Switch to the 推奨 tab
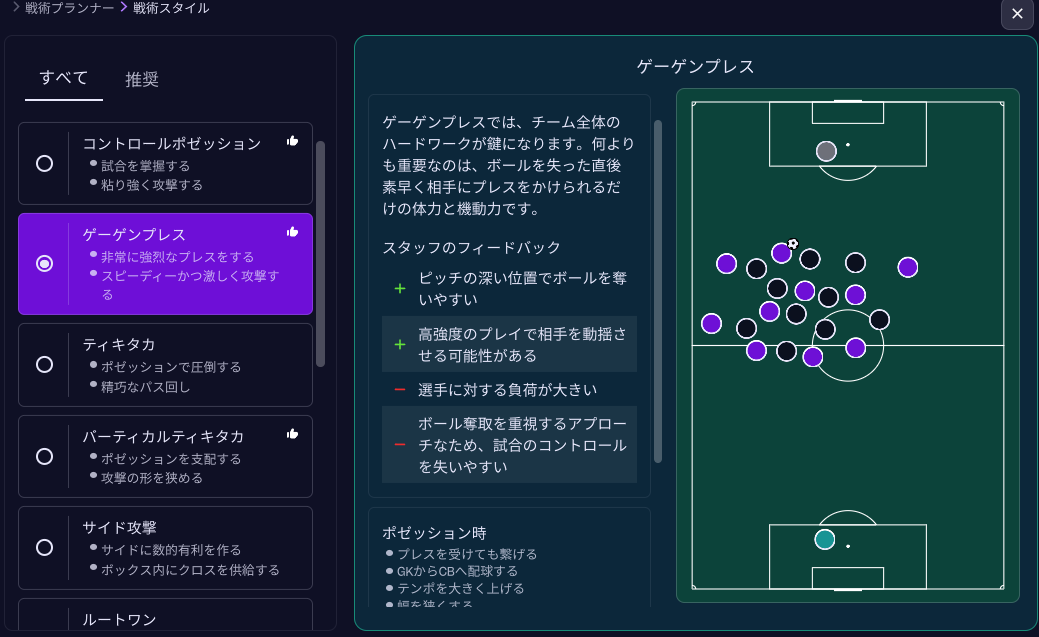 (142, 79)
